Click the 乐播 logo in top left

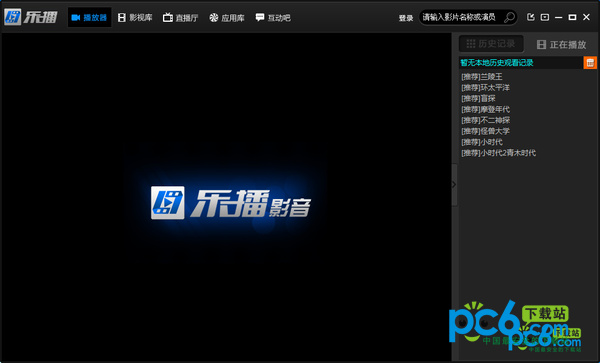[x=31, y=17]
